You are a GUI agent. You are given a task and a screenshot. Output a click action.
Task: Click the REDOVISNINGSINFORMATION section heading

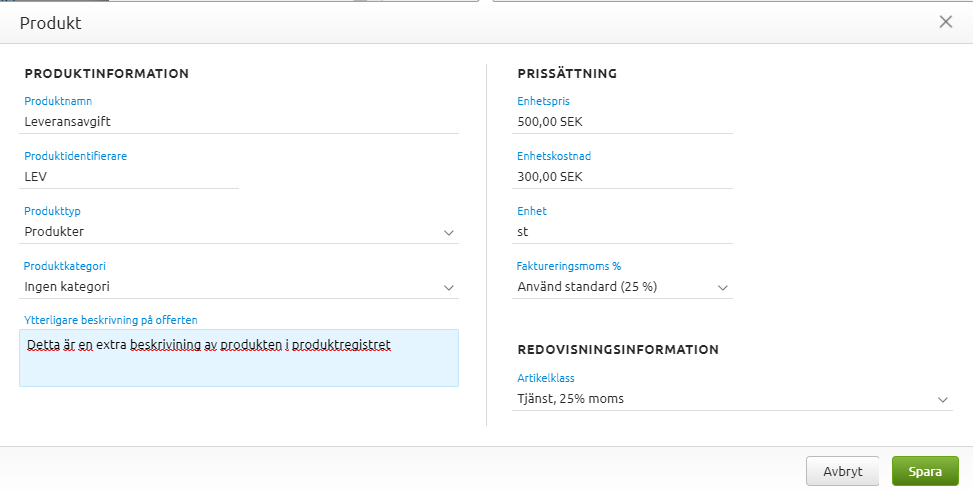pyautogui.click(x=618, y=349)
